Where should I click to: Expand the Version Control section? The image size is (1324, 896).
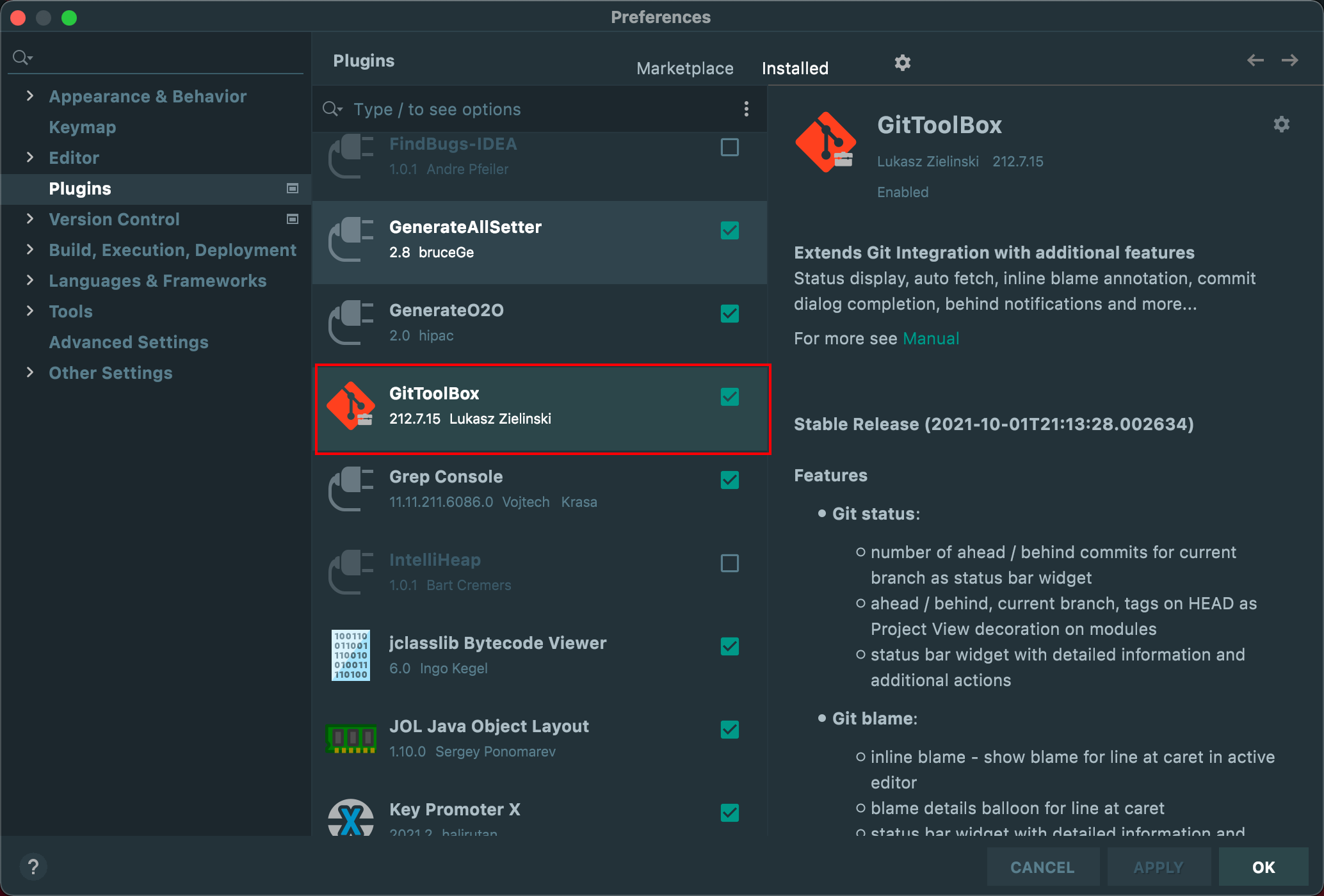[x=29, y=219]
